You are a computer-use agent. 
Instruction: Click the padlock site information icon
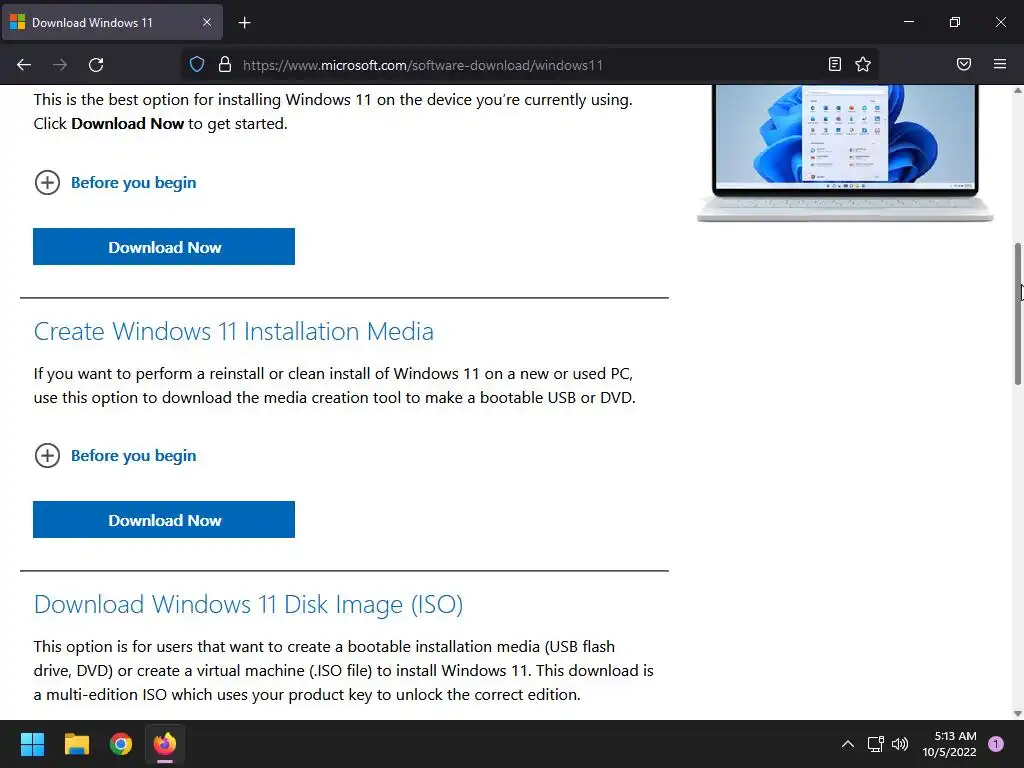(x=225, y=65)
